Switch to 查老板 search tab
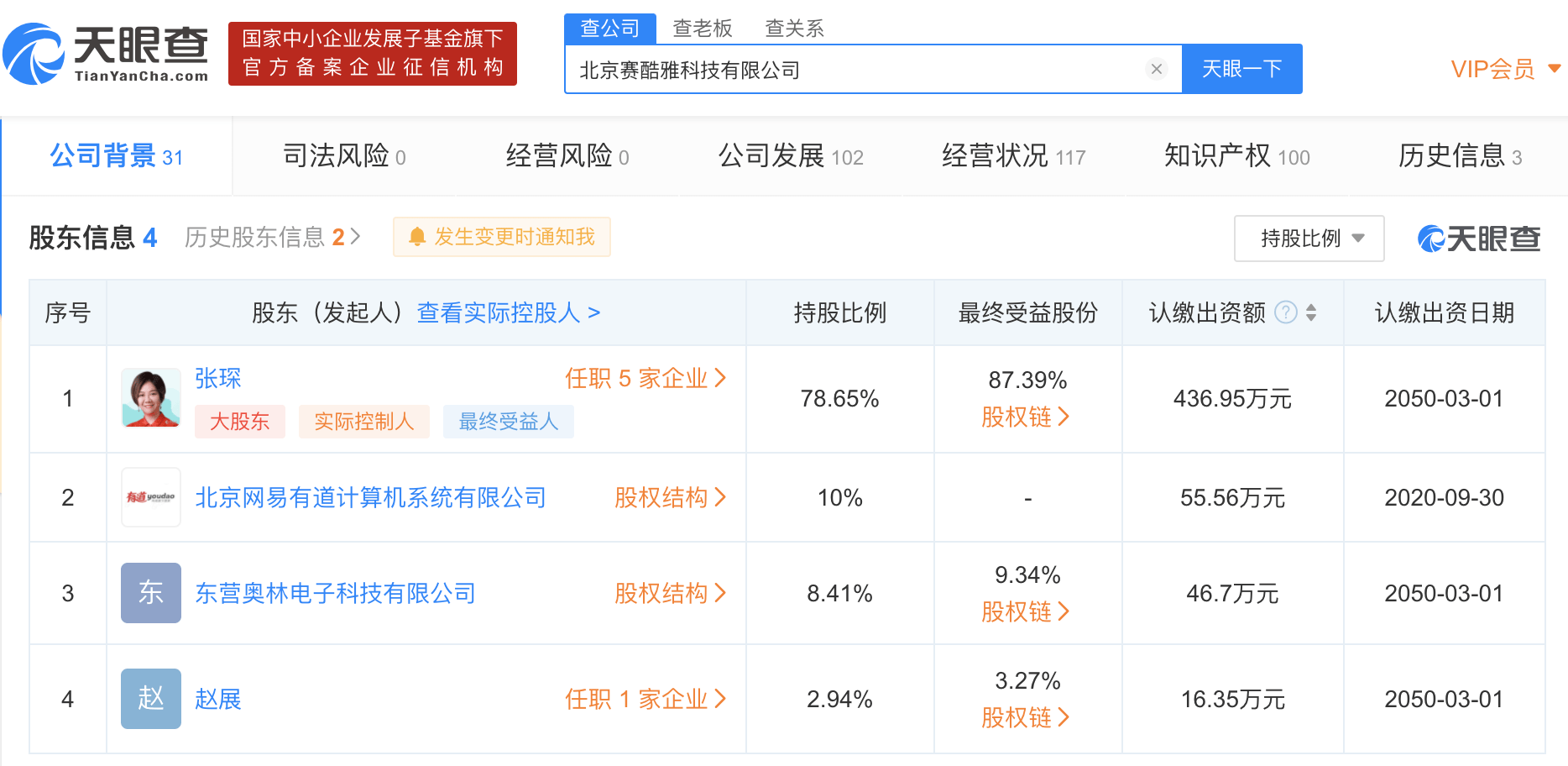Viewport: 1568px width, 766px height. click(703, 29)
